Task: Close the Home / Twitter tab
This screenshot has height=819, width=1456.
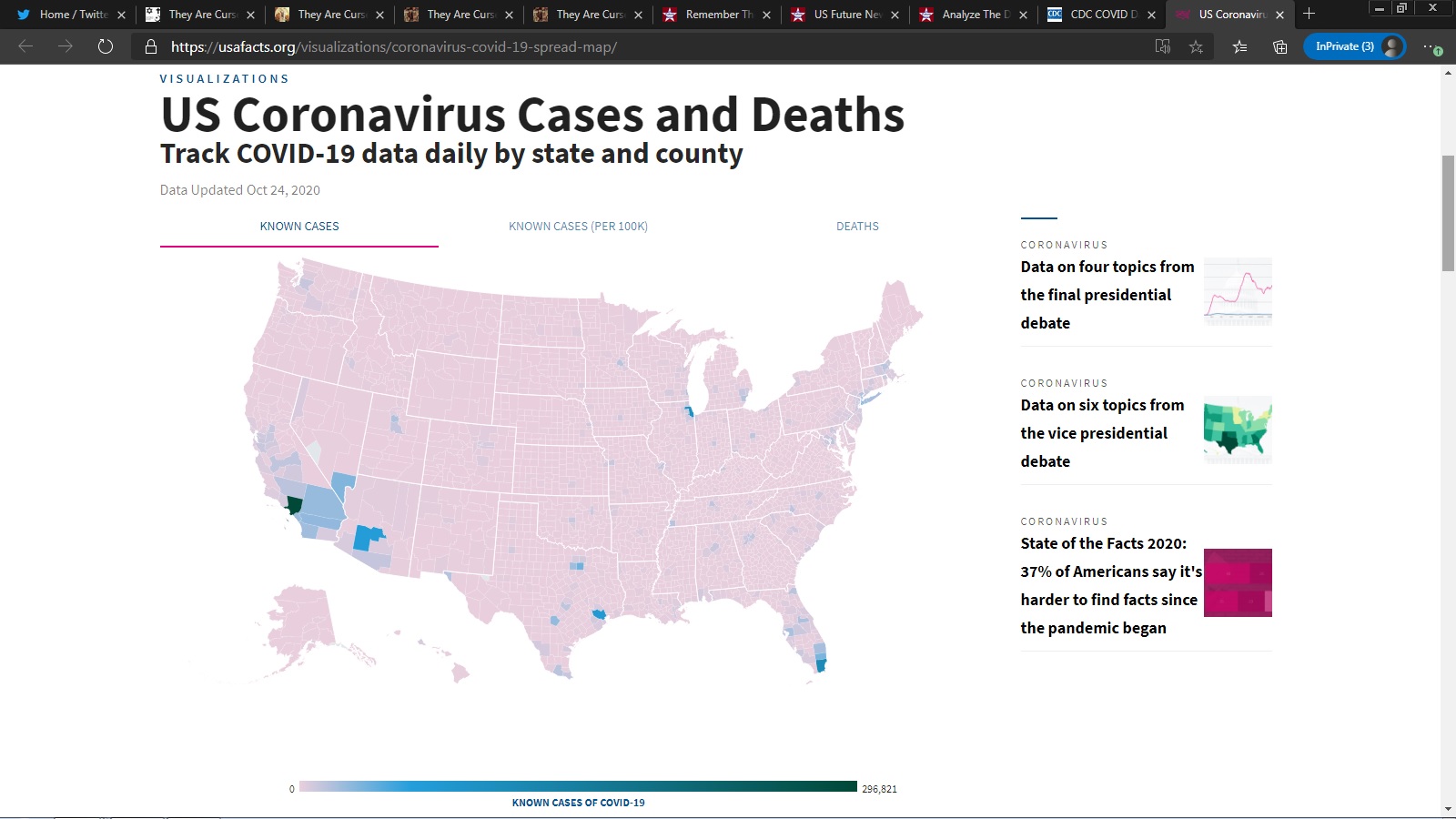Action: [x=121, y=15]
